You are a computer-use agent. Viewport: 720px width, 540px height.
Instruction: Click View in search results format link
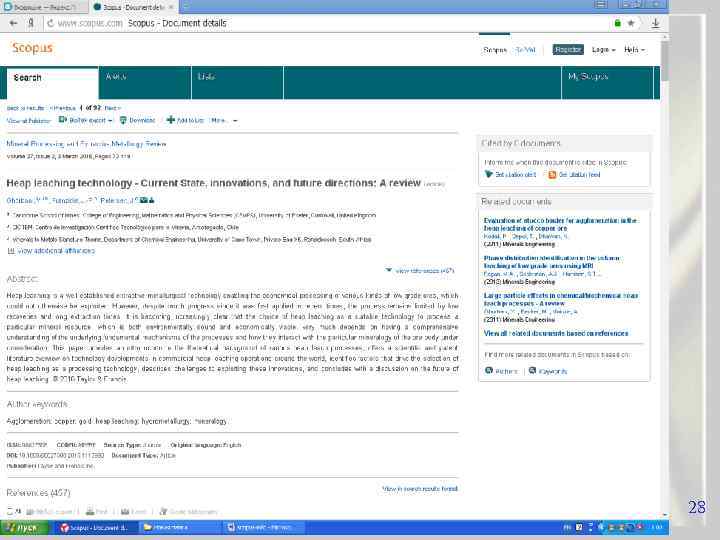(420, 489)
